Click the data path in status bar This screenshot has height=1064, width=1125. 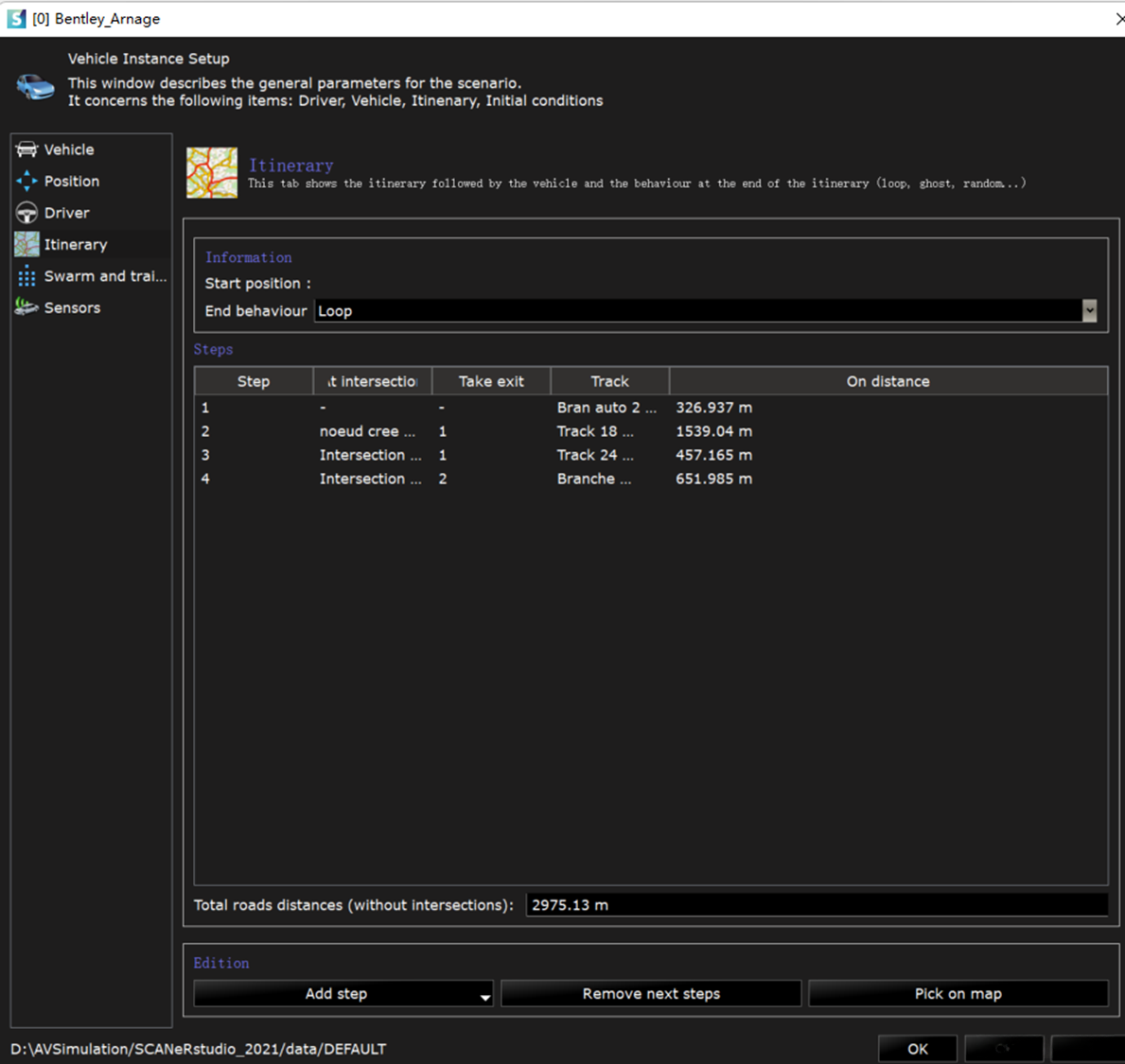click(x=198, y=1049)
